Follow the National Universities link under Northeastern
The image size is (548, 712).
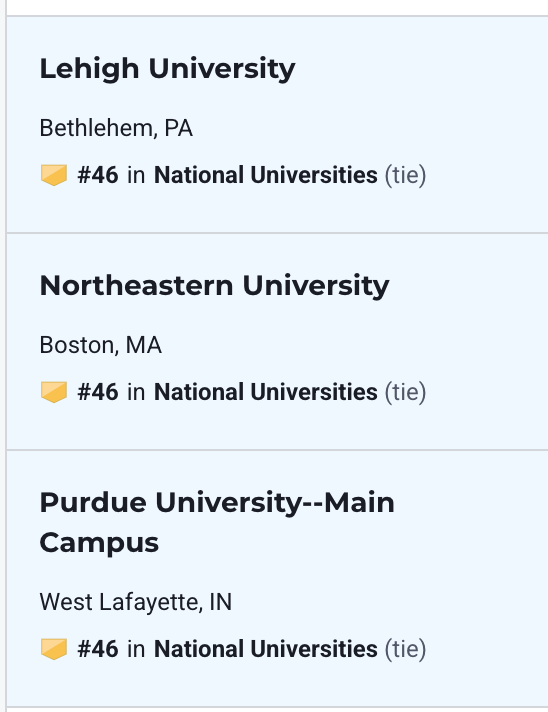click(266, 392)
